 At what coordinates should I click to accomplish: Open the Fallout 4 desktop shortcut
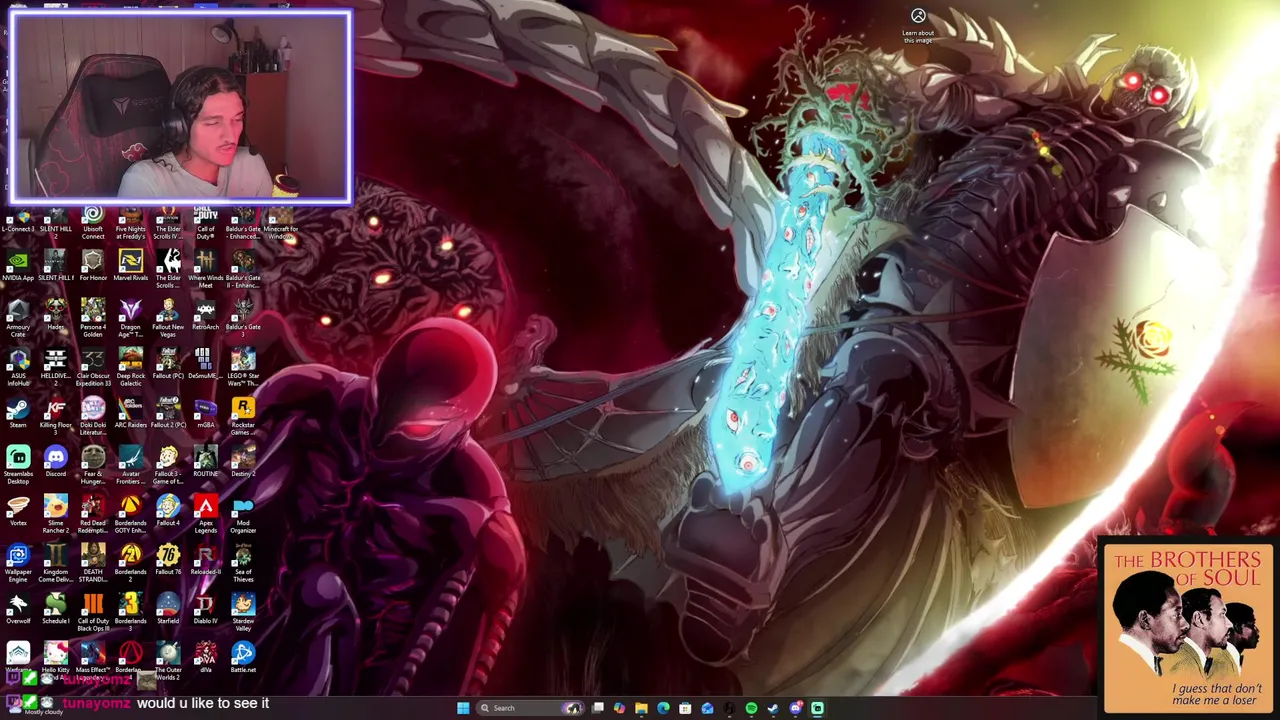pyautogui.click(x=168, y=511)
